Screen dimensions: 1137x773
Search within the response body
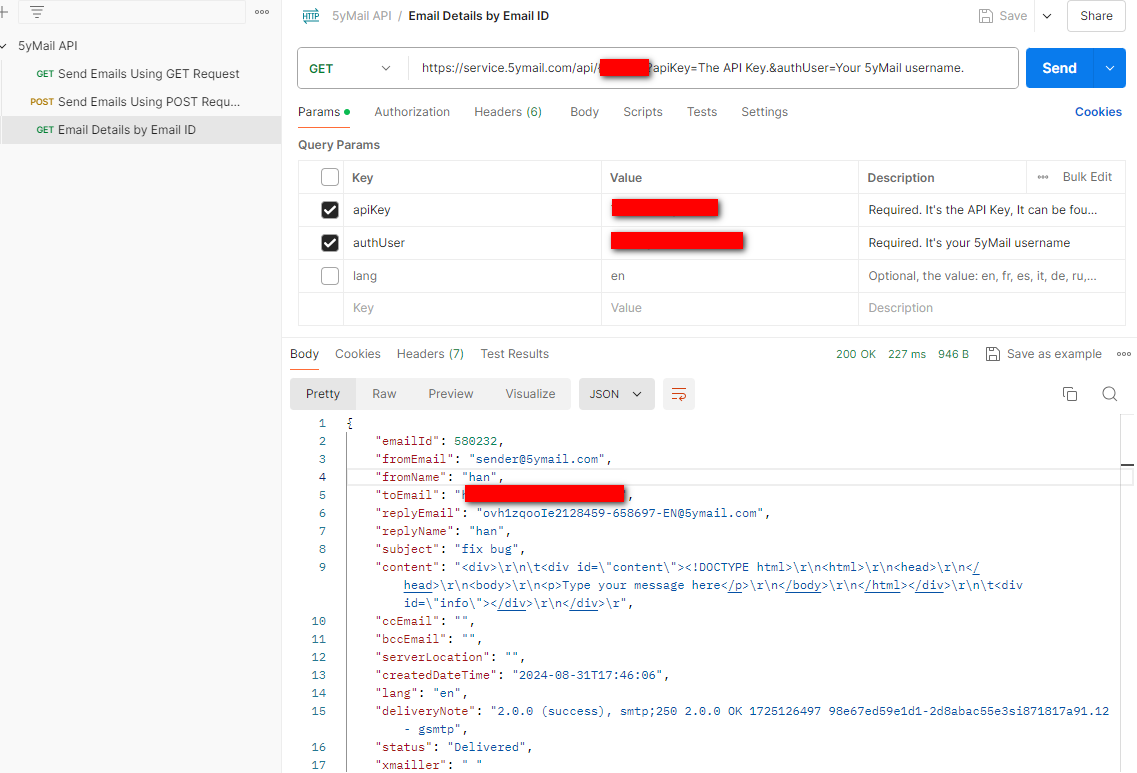(x=1109, y=394)
